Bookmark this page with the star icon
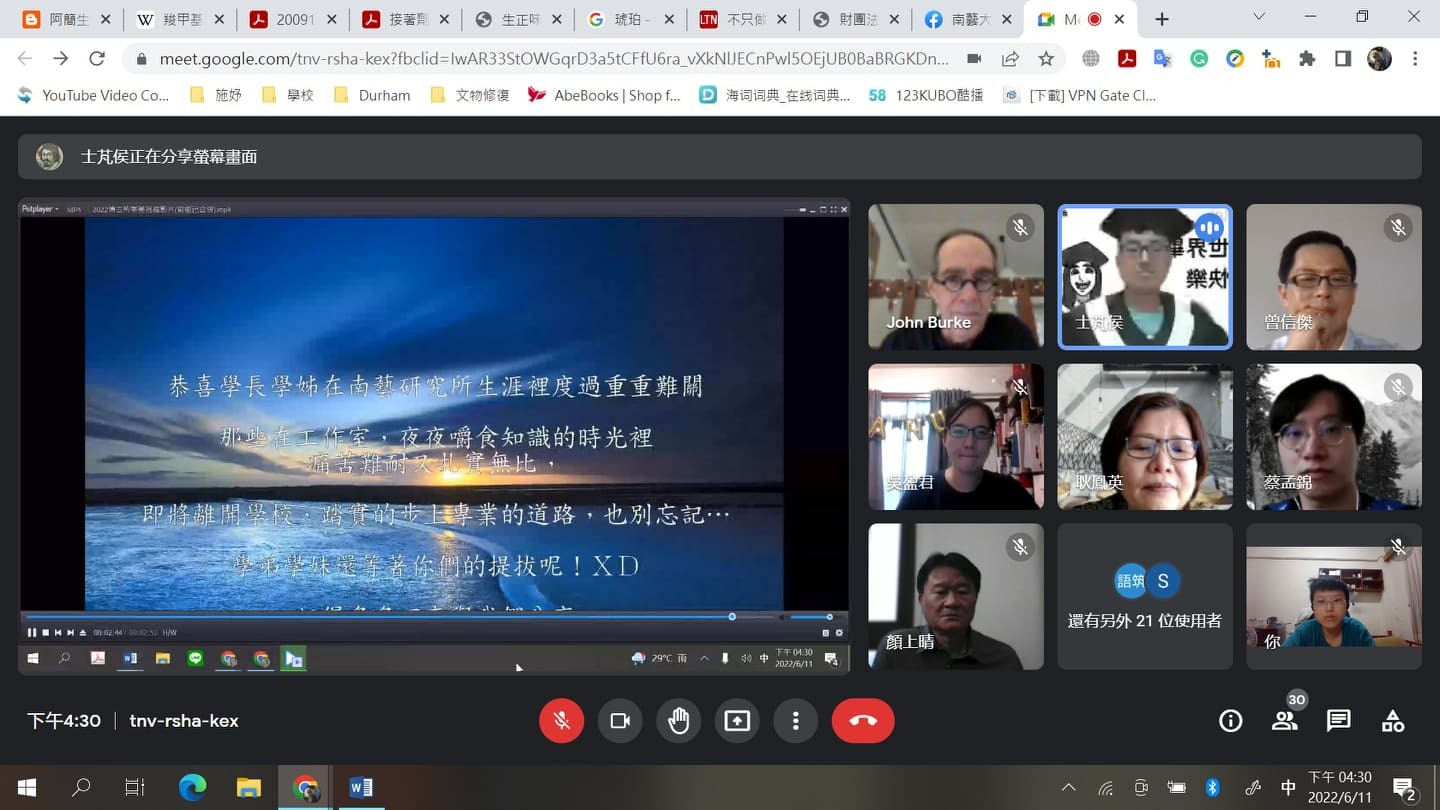This screenshot has height=810, width=1440. click(x=1046, y=59)
